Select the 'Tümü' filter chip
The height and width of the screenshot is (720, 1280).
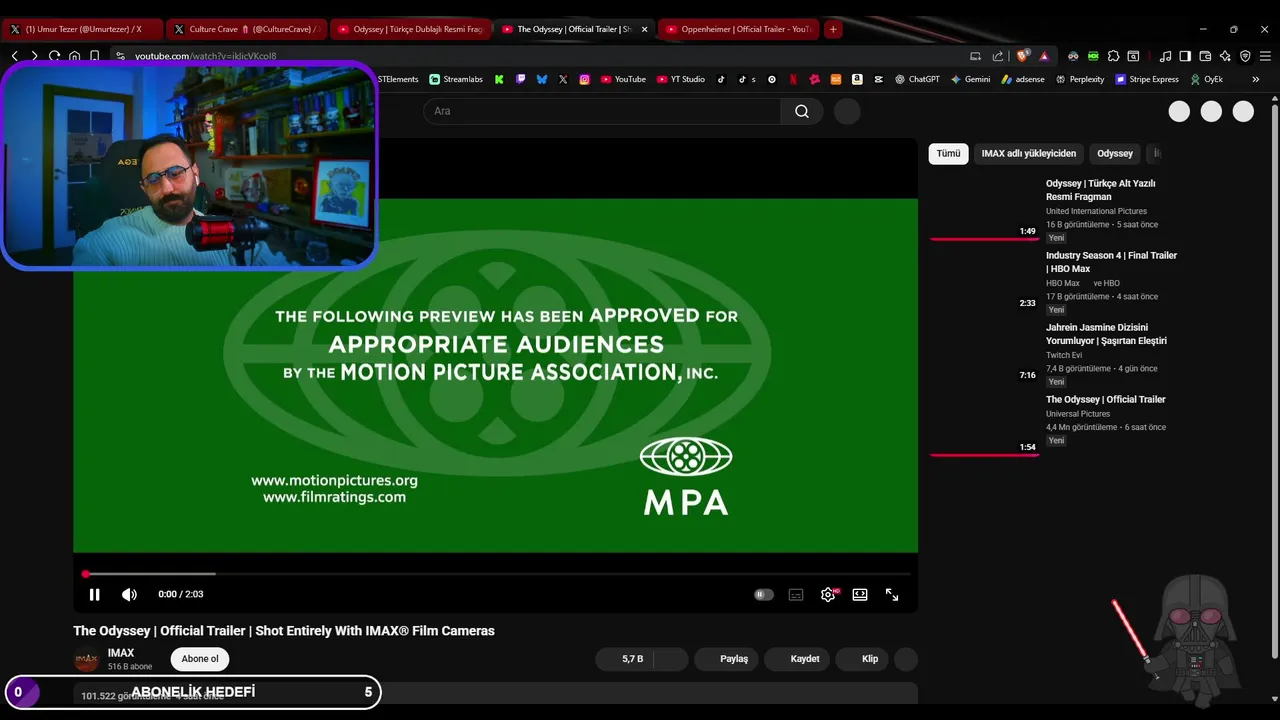point(948,153)
